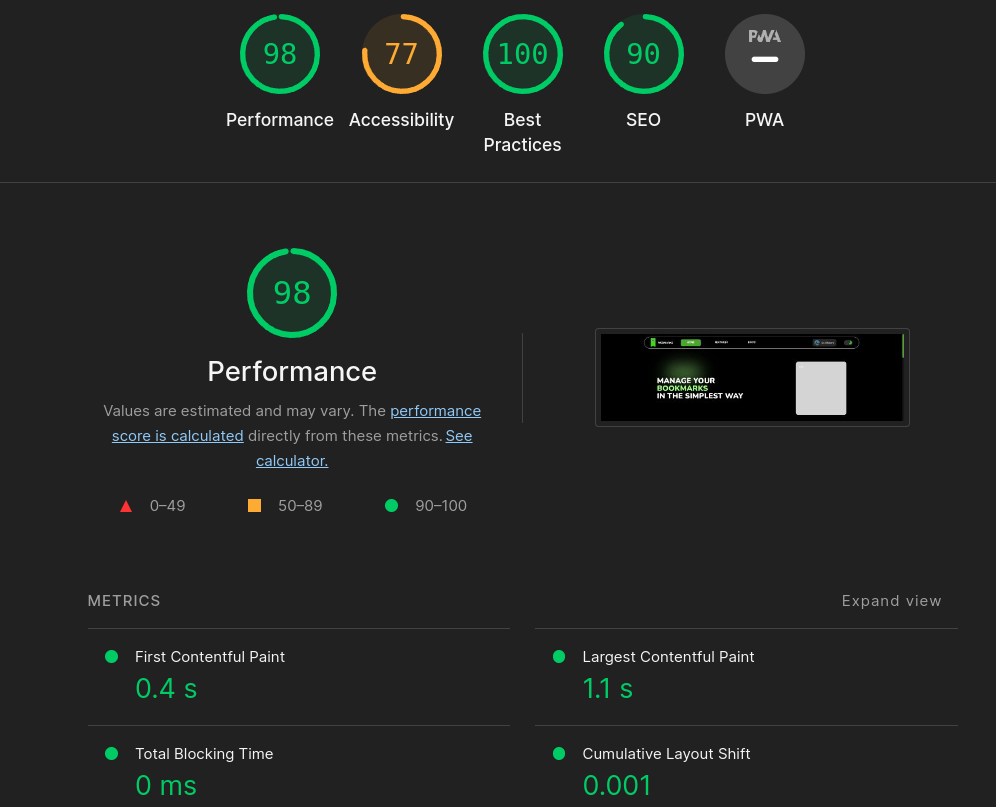Toggle Expand view for the metrics
The height and width of the screenshot is (807, 996).
(891, 601)
